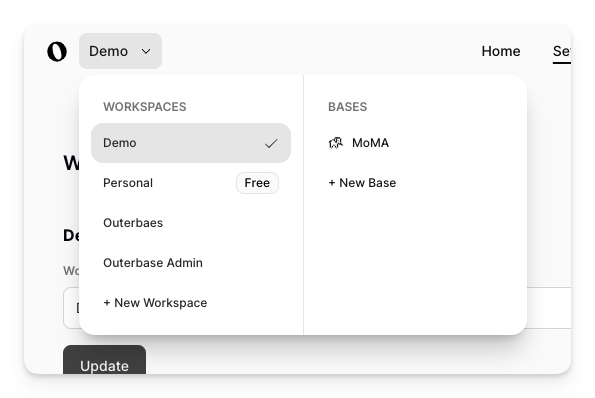Viewport: 595px width, 398px height.
Task: Select the Demo workspace entry
Action: (x=191, y=143)
